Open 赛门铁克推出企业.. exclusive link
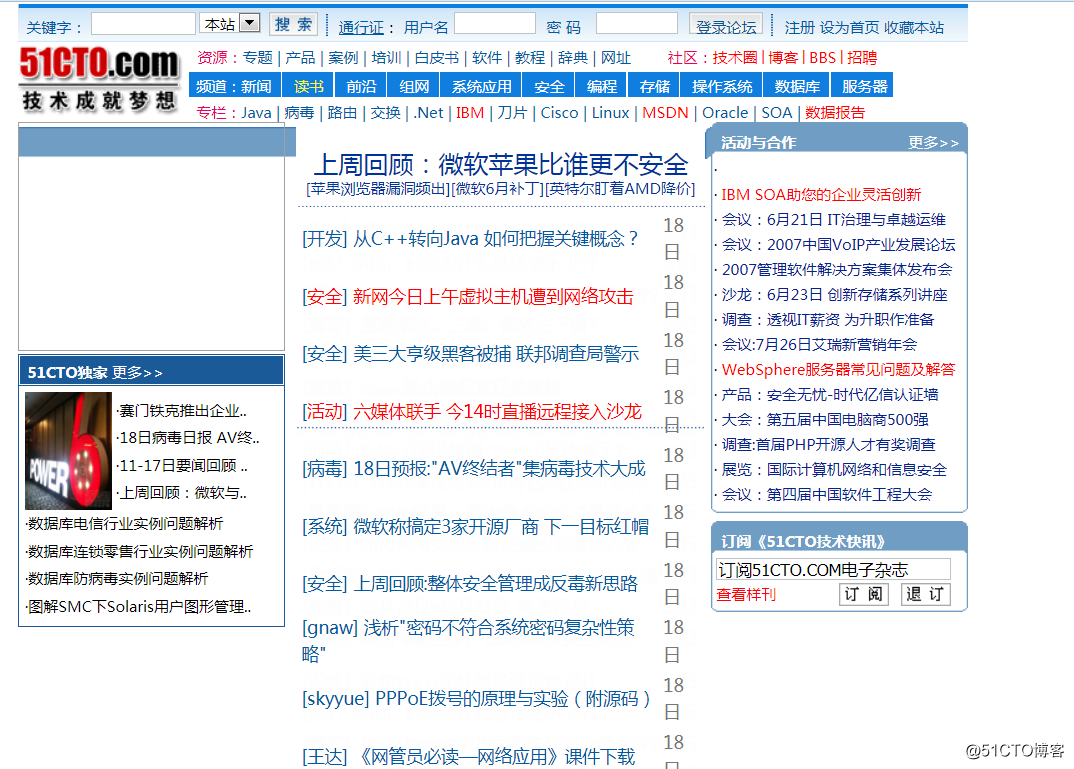The width and height of the screenshot is (1074, 769). (x=183, y=411)
